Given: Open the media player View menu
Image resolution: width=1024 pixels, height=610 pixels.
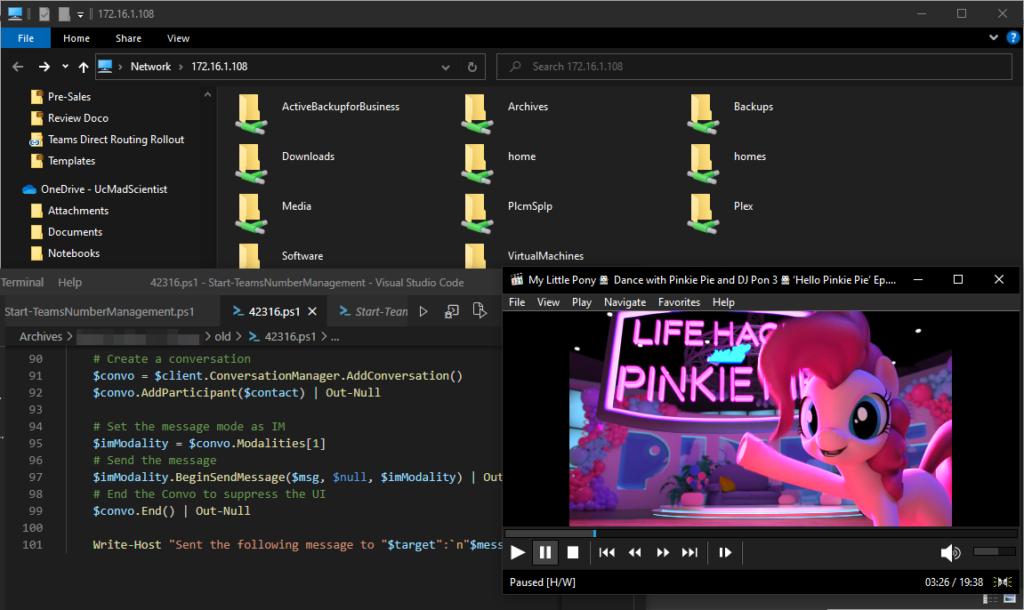Looking at the screenshot, I should [x=549, y=302].
